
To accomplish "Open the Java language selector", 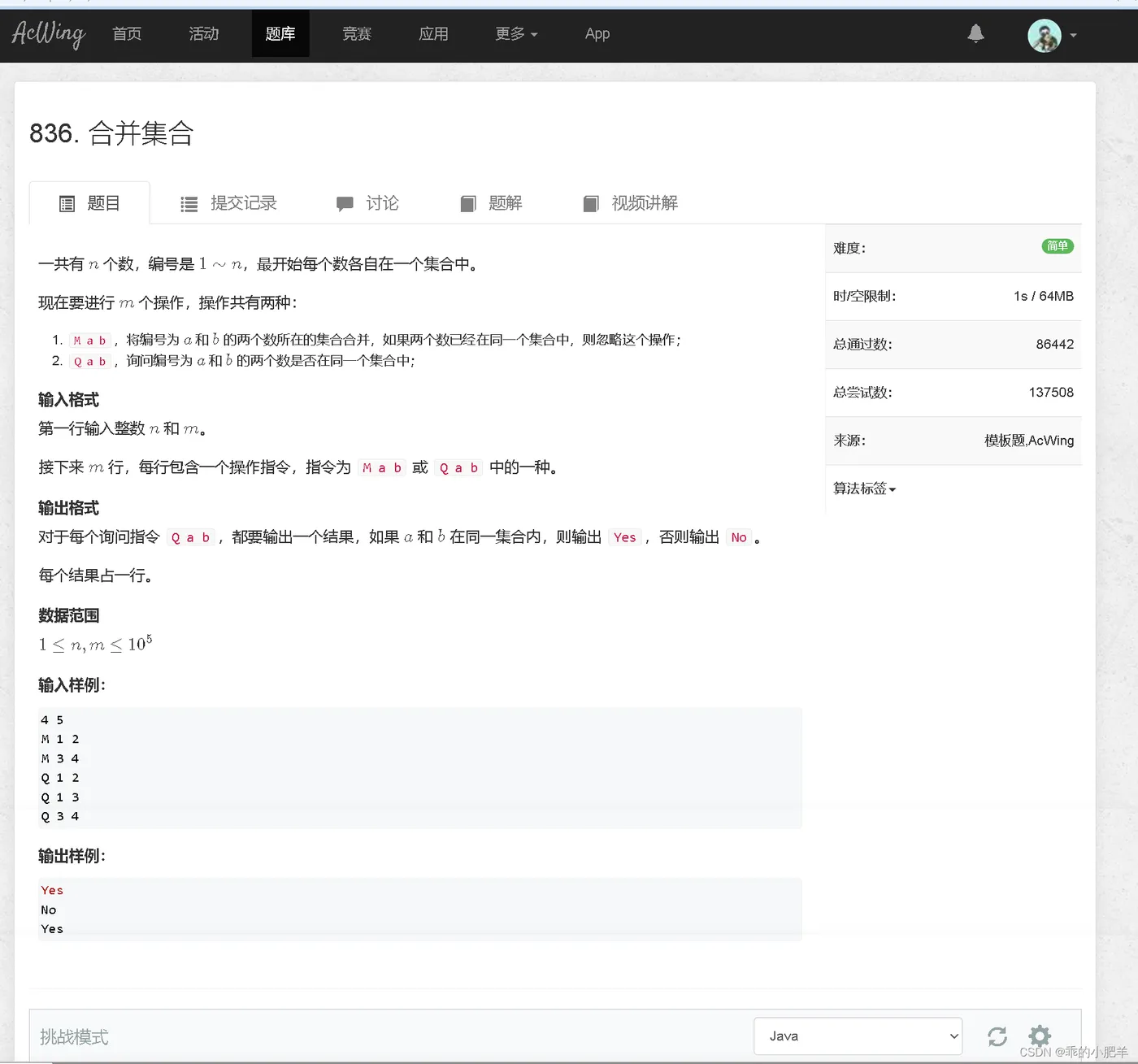I will pos(858,1036).
